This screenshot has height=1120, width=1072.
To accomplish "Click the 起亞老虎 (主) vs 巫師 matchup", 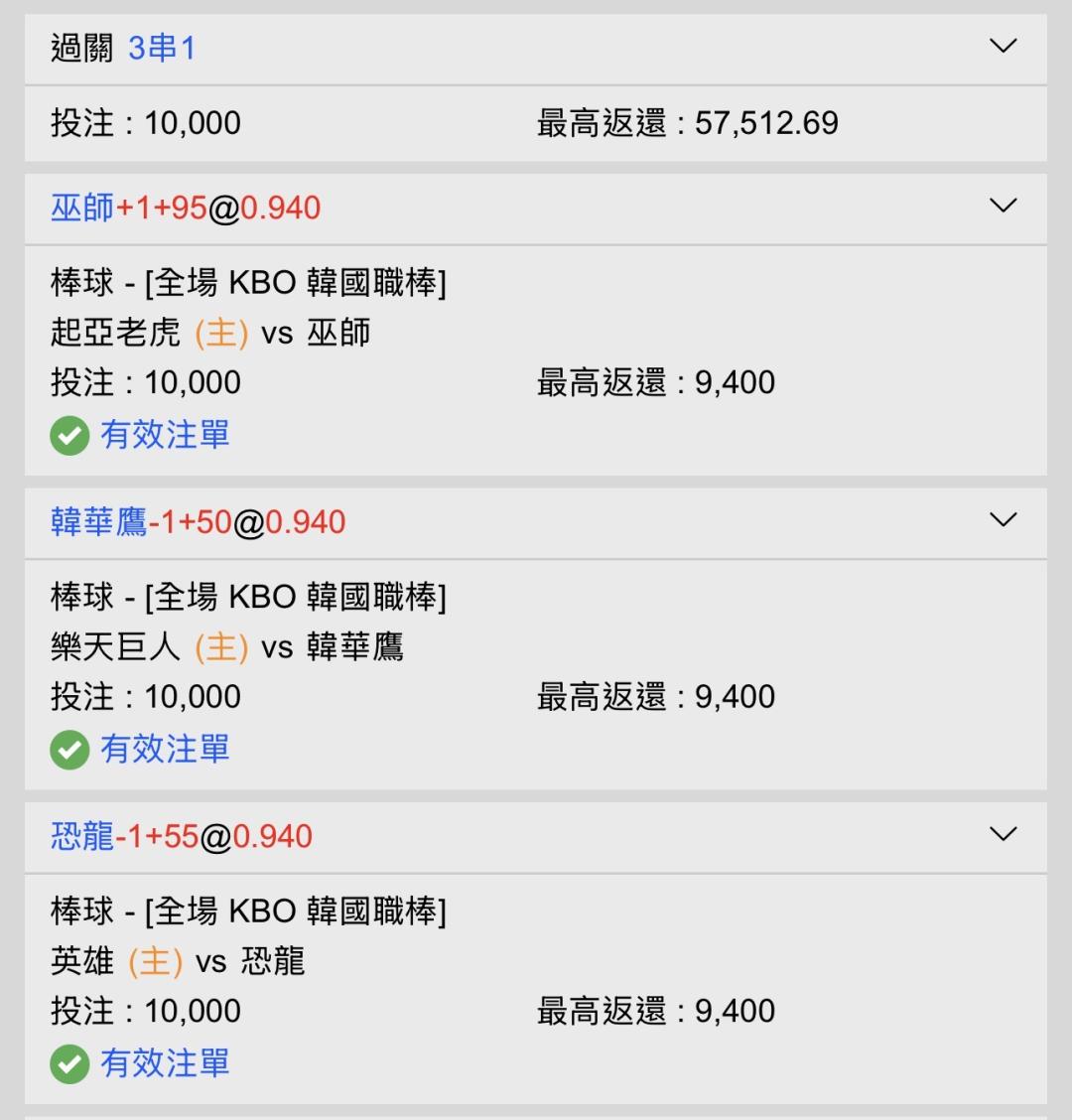I will (x=210, y=333).
